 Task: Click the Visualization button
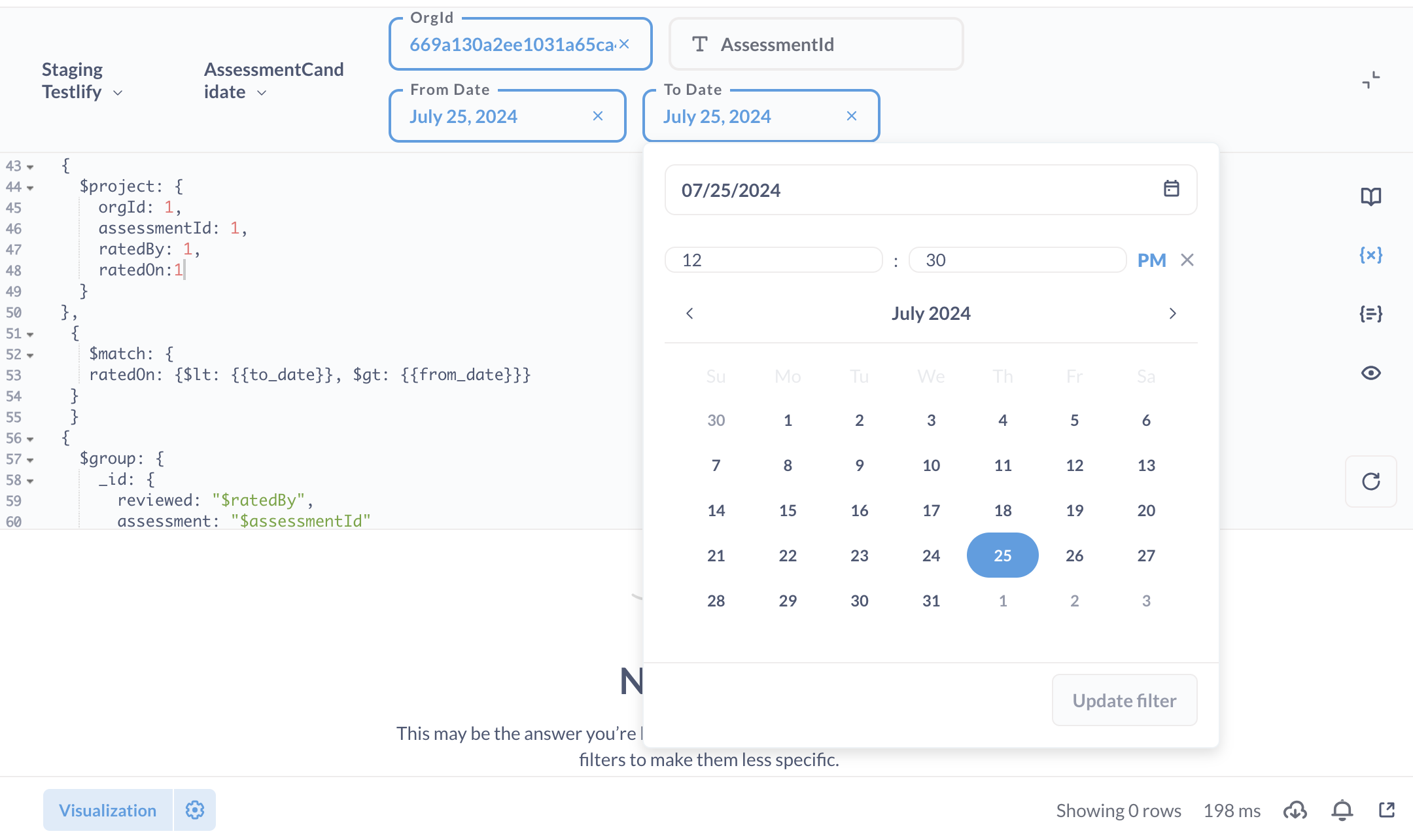[x=108, y=810]
